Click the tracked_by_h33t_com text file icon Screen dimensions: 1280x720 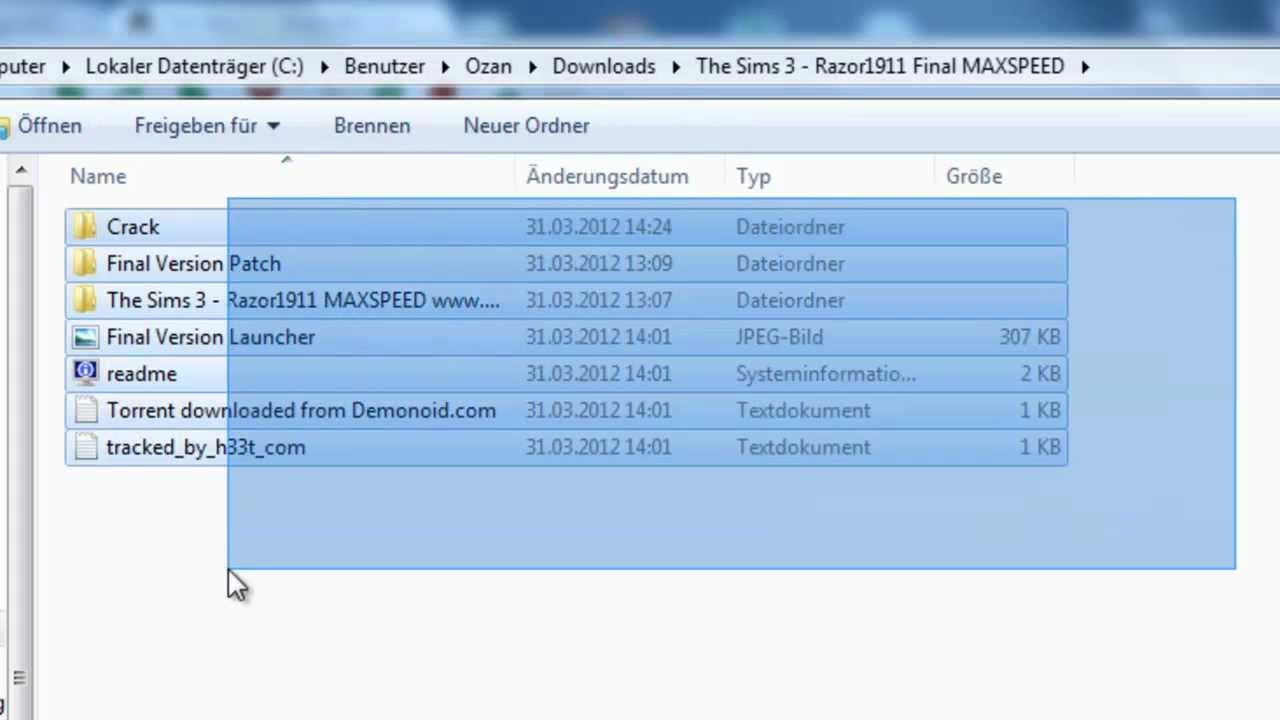pyautogui.click(x=86, y=447)
